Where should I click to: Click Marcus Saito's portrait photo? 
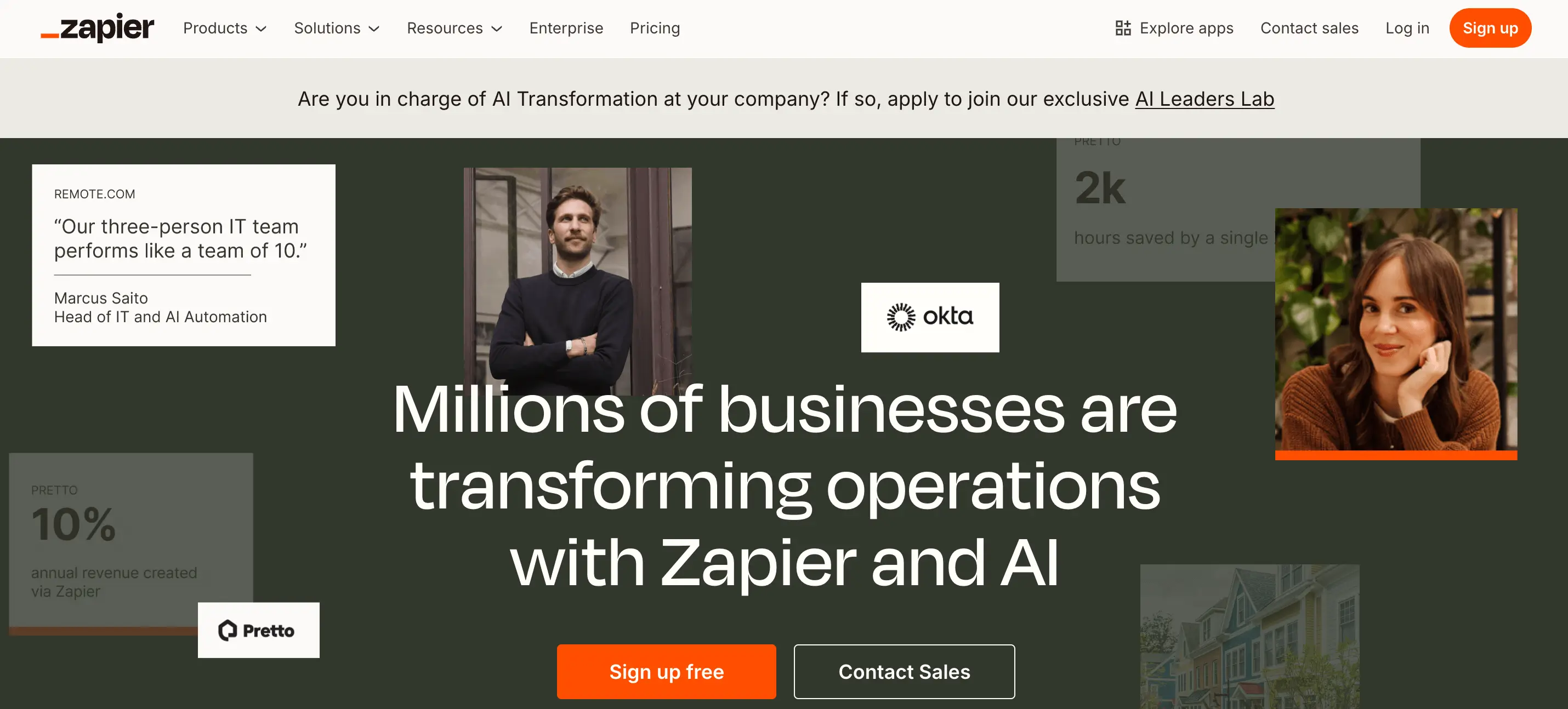pos(577,279)
